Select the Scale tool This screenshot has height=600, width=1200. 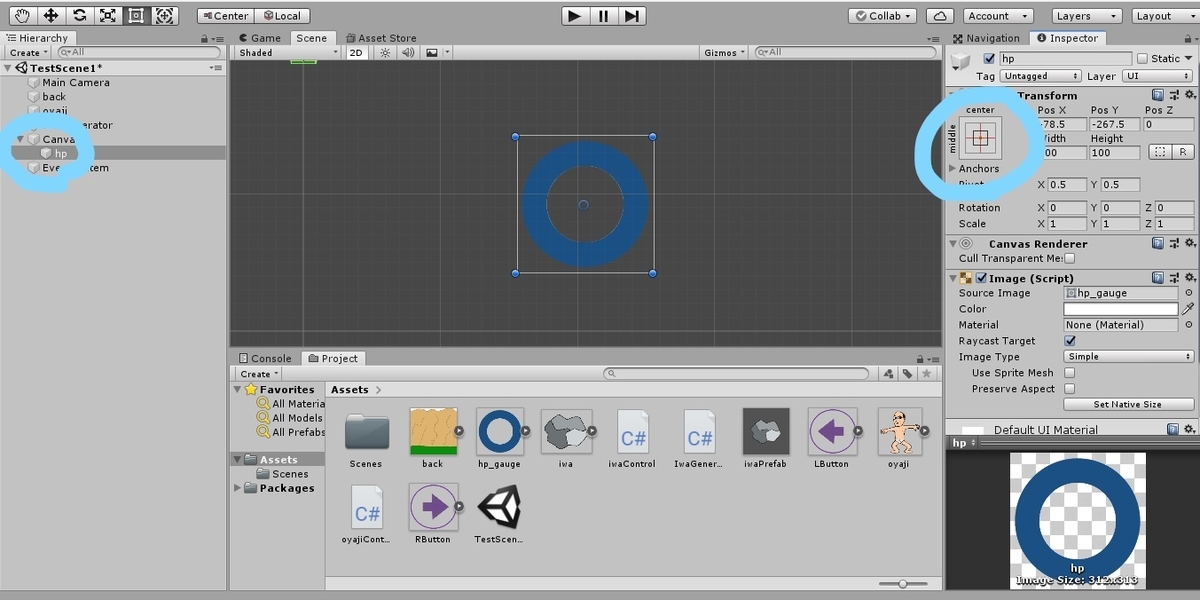pyautogui.click(x=108, y=15)
